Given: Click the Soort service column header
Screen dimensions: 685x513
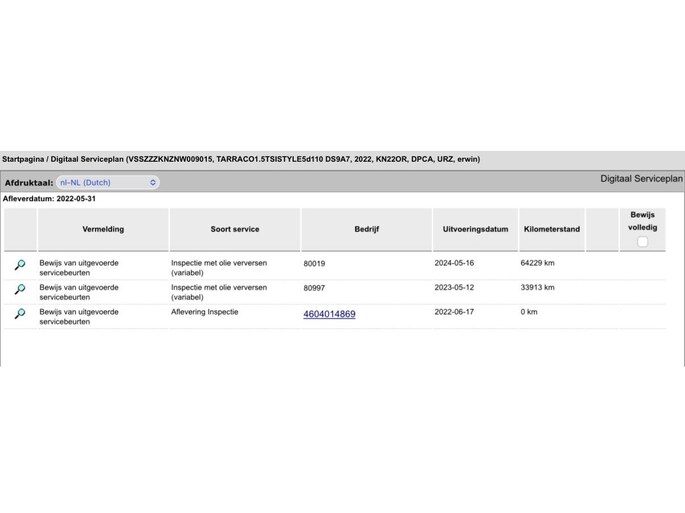Looking at the screenshot, I should tap(234, 229).
